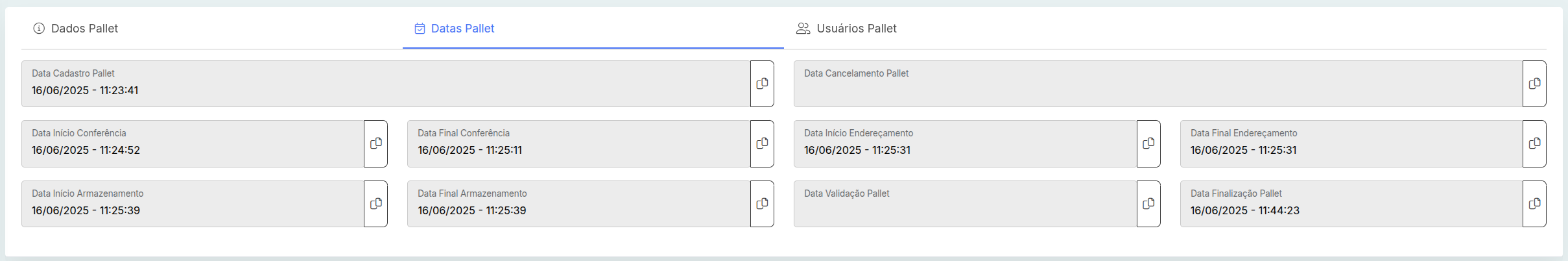Copy the Data Início Armazenamento value
The image size is (1568, 261).
click(x=375, y=204)
